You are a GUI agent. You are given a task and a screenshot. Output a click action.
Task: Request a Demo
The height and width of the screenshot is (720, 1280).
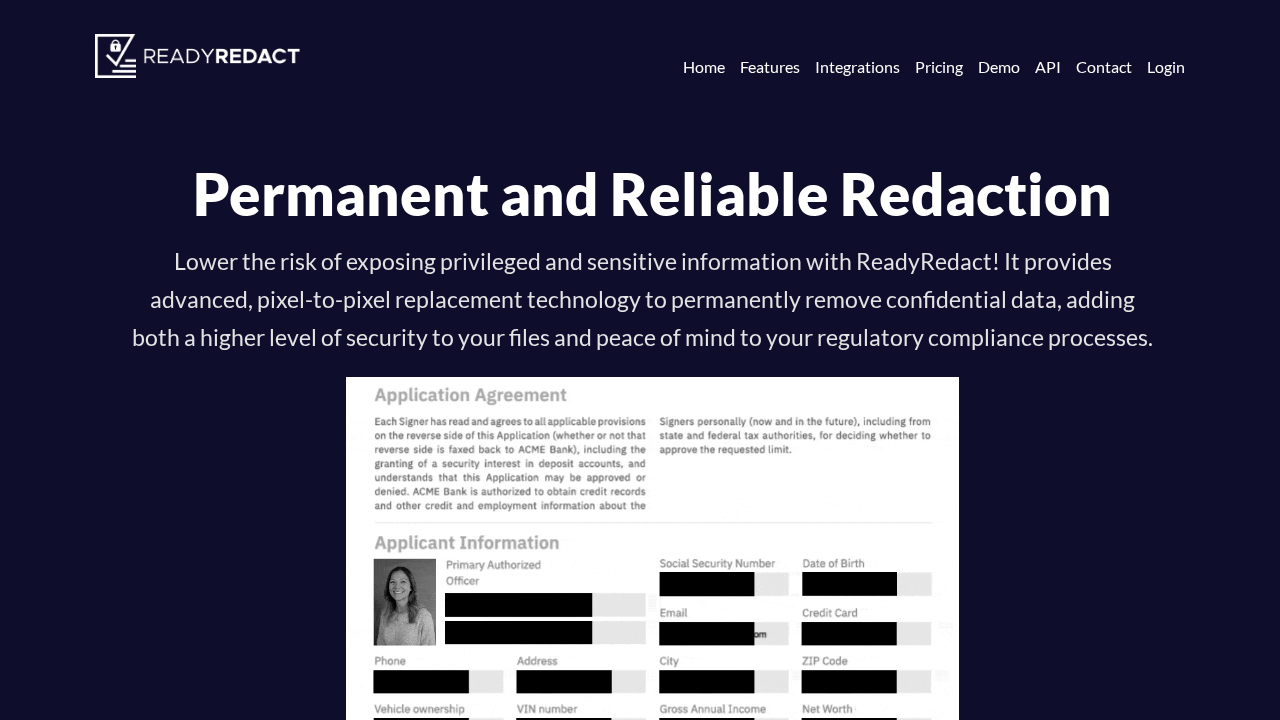[999, 67]
